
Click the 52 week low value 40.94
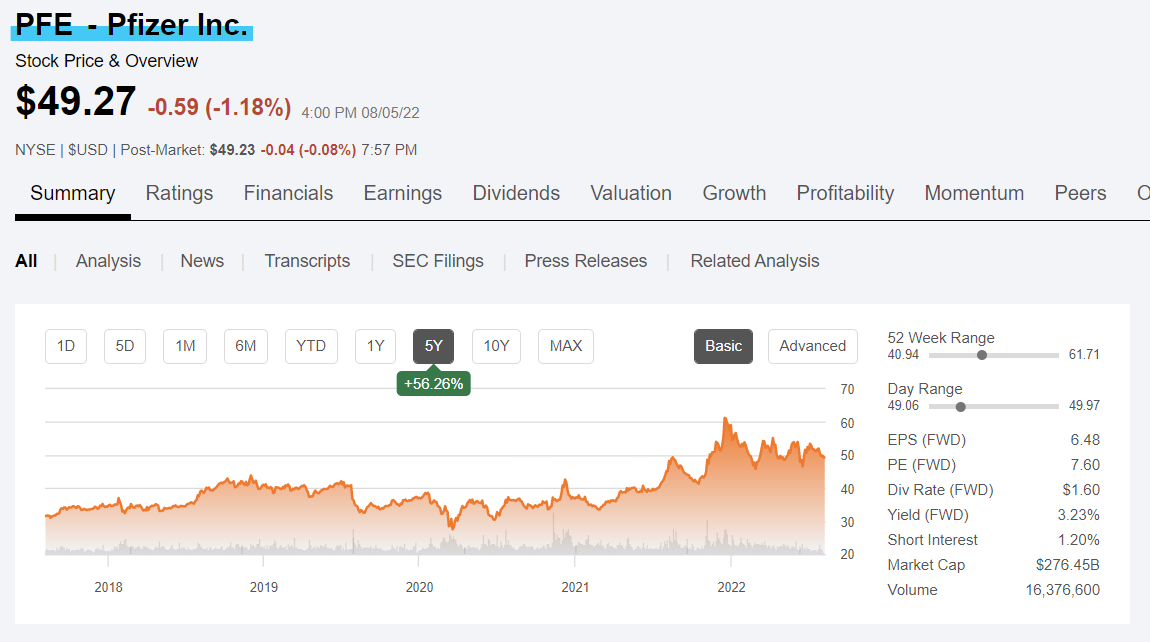pos(904,355)
